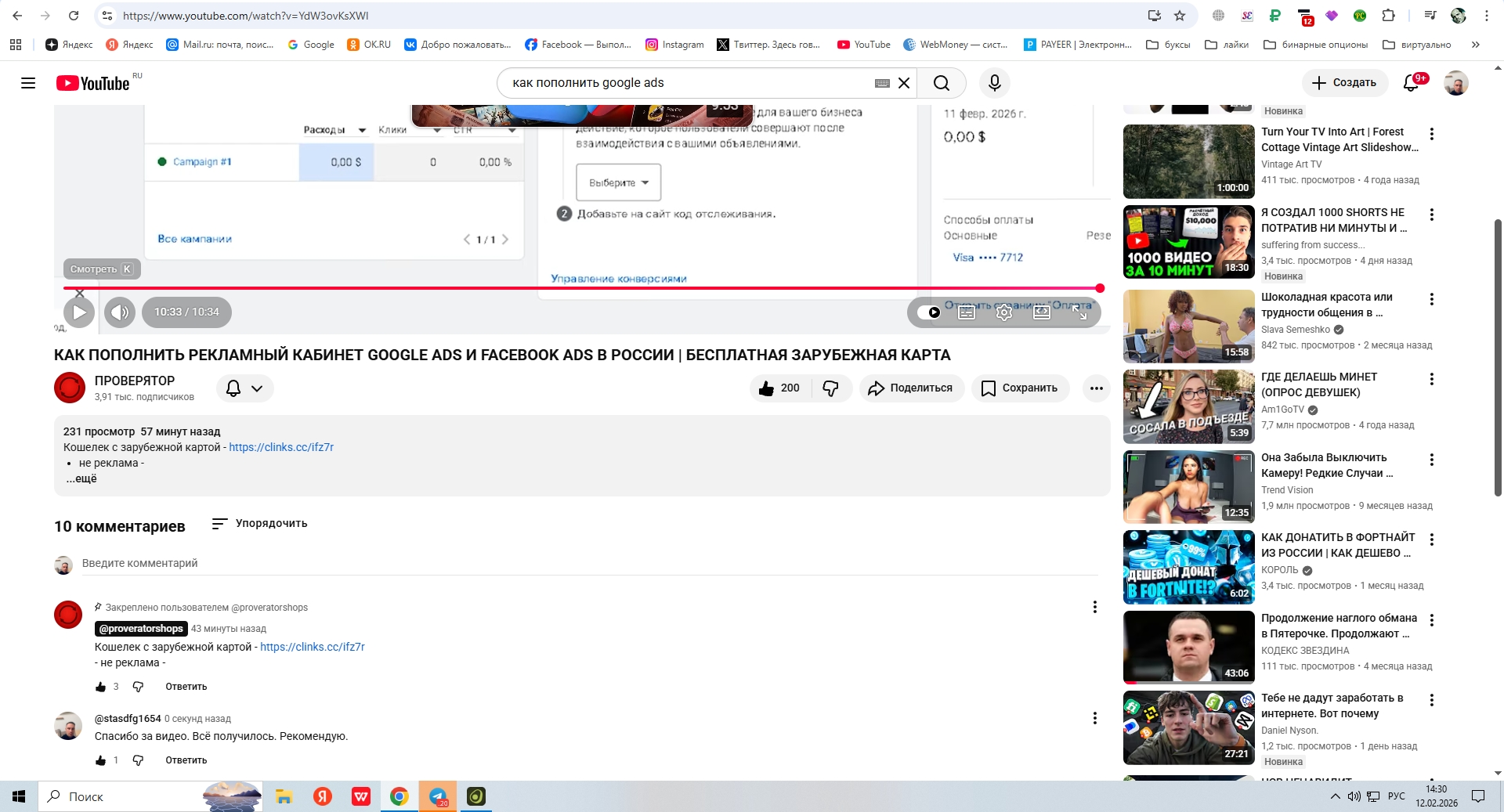The width and height of the screenshot is (1504, 812).
Task: Play the video
Action: 79,312
